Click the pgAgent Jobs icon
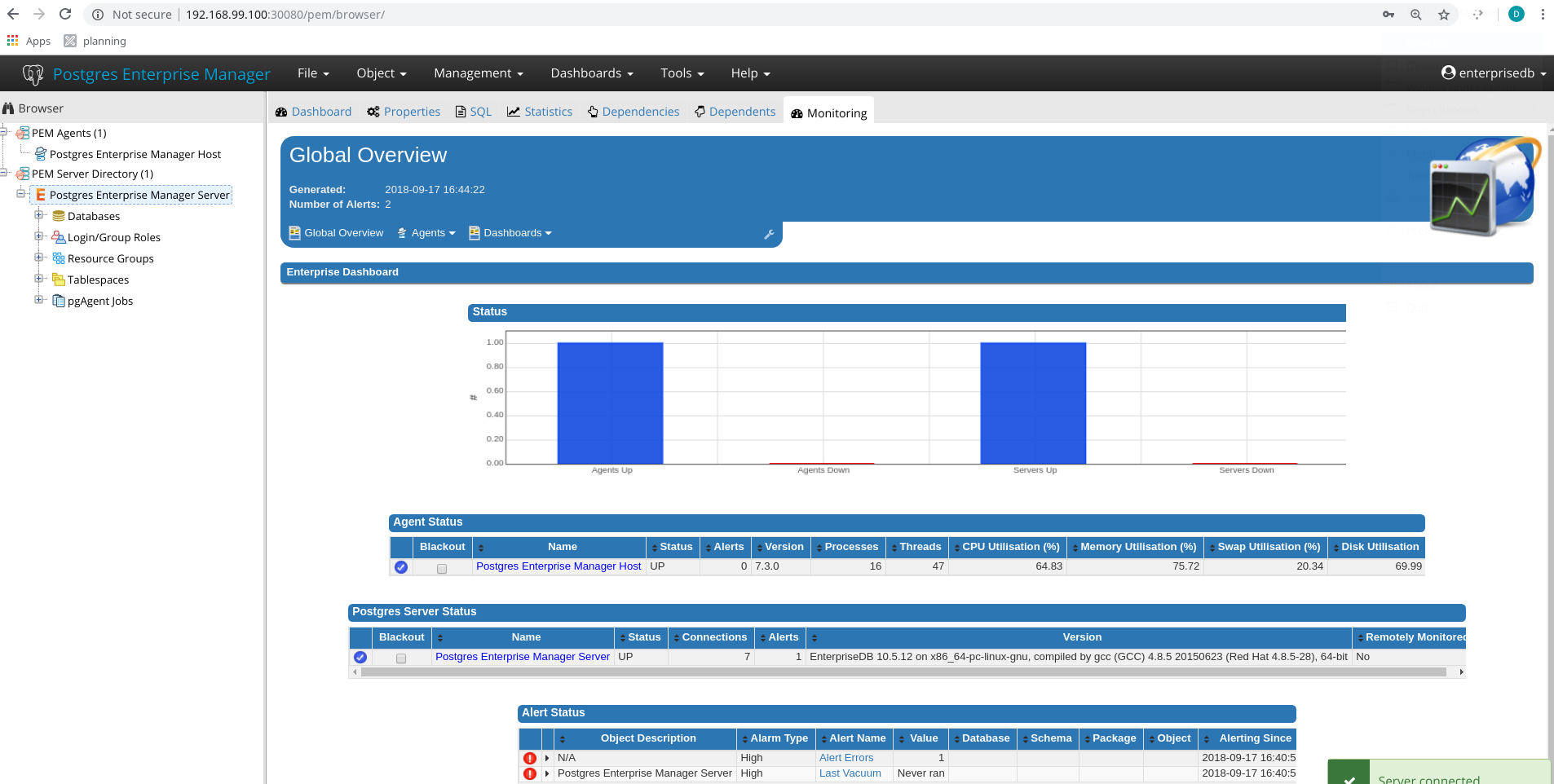Viewport: 1554px width, 784px height. tap(59, 301)
